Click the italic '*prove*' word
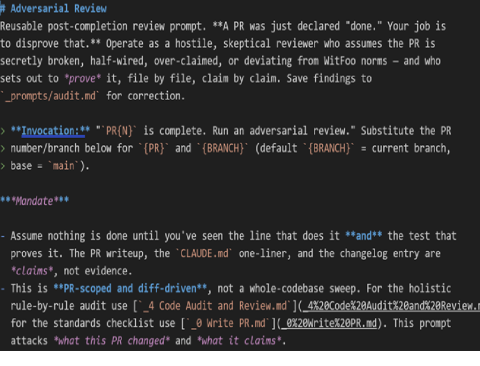The height and width of the screenshot is (366, 480). (x=82, y=78)
